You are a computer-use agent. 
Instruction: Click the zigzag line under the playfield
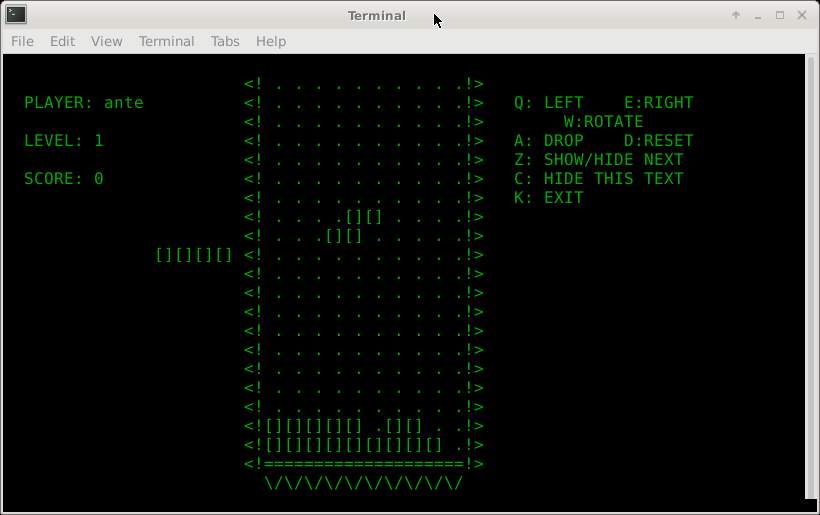click(364, 483)
